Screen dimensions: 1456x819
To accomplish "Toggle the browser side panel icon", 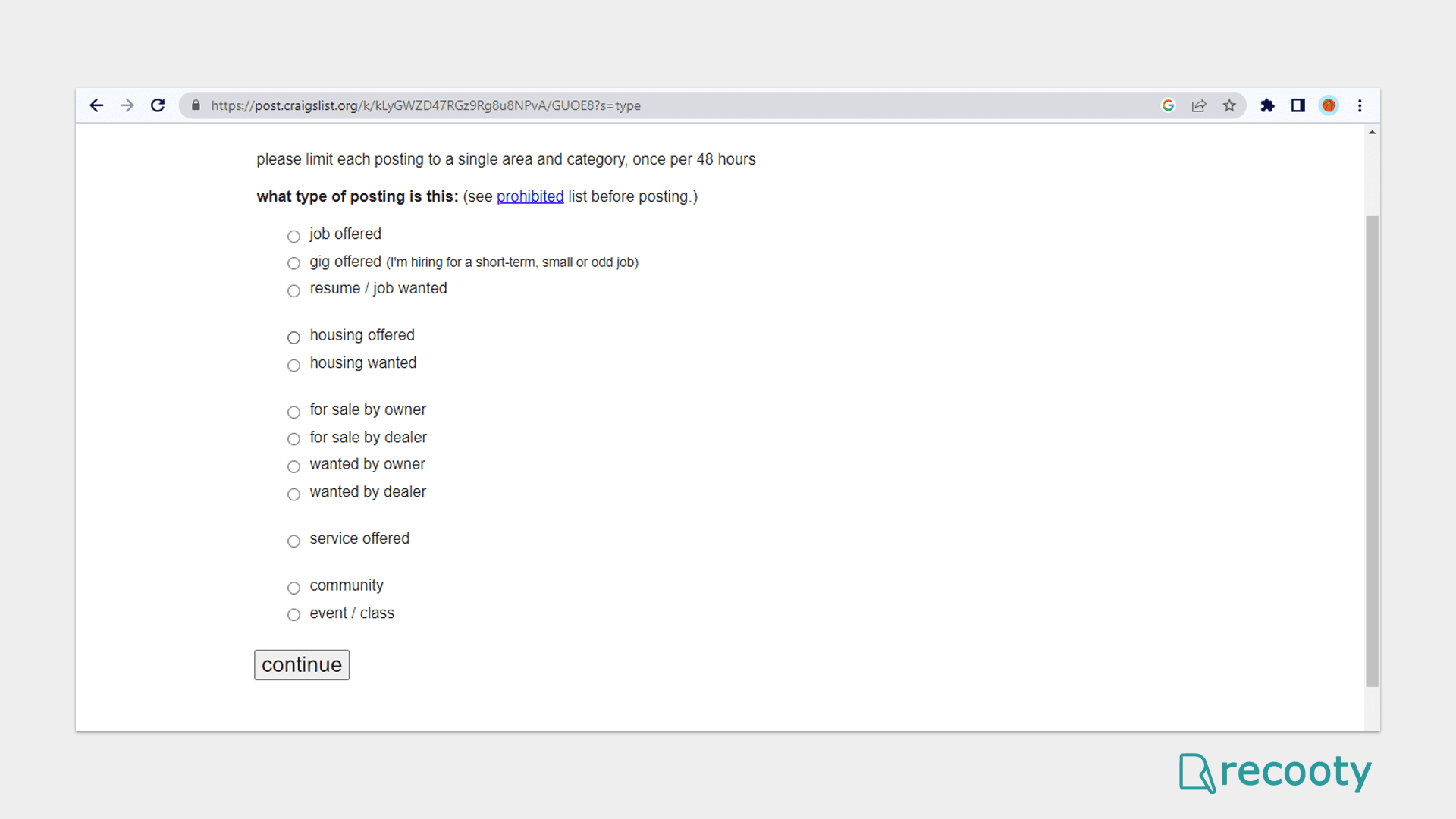I will coord(1298,105).
